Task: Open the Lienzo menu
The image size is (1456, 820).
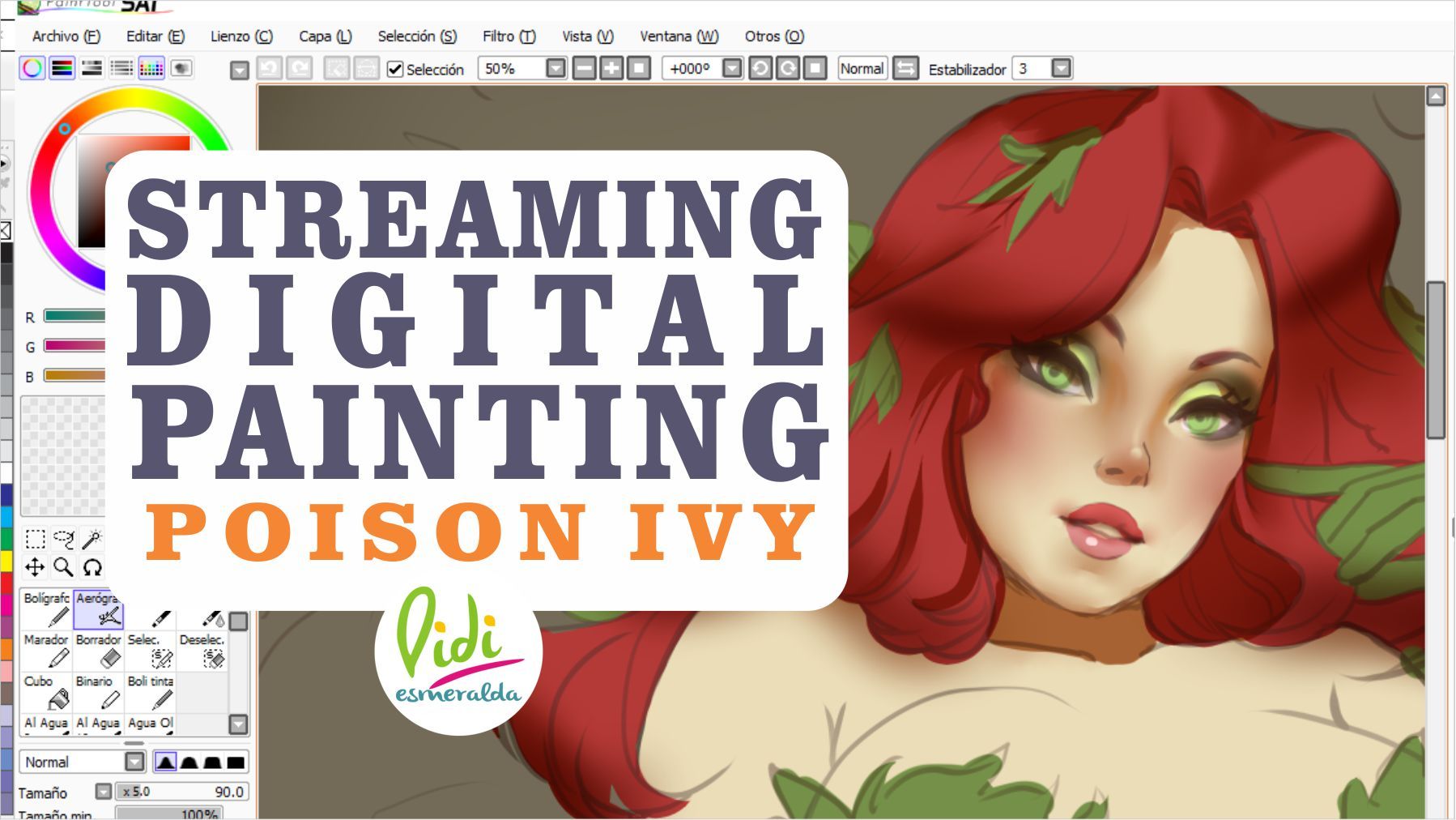Action: 241,36
